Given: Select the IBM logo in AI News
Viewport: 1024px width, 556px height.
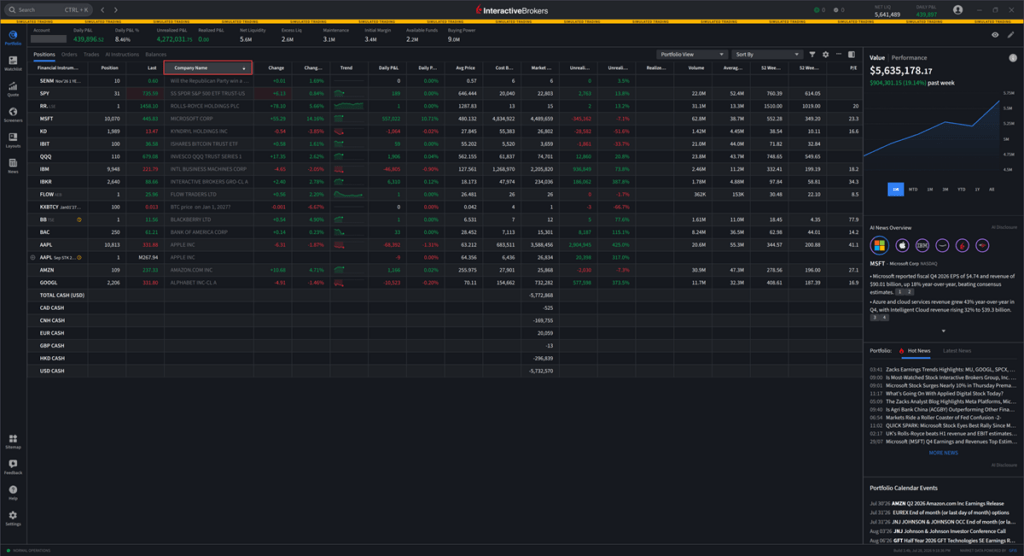Looking at the screenshot, I should coord(922,246).
